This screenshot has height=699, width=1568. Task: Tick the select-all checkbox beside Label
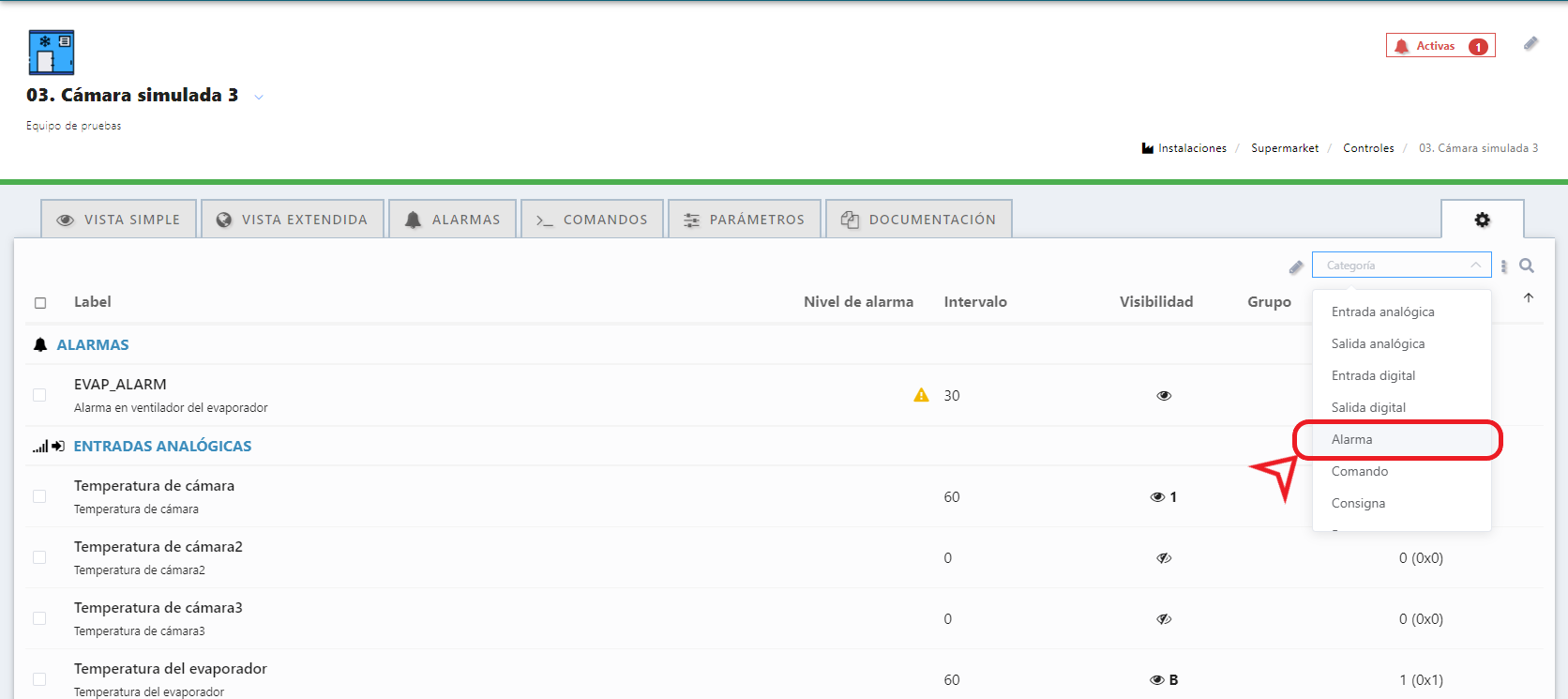40,302
